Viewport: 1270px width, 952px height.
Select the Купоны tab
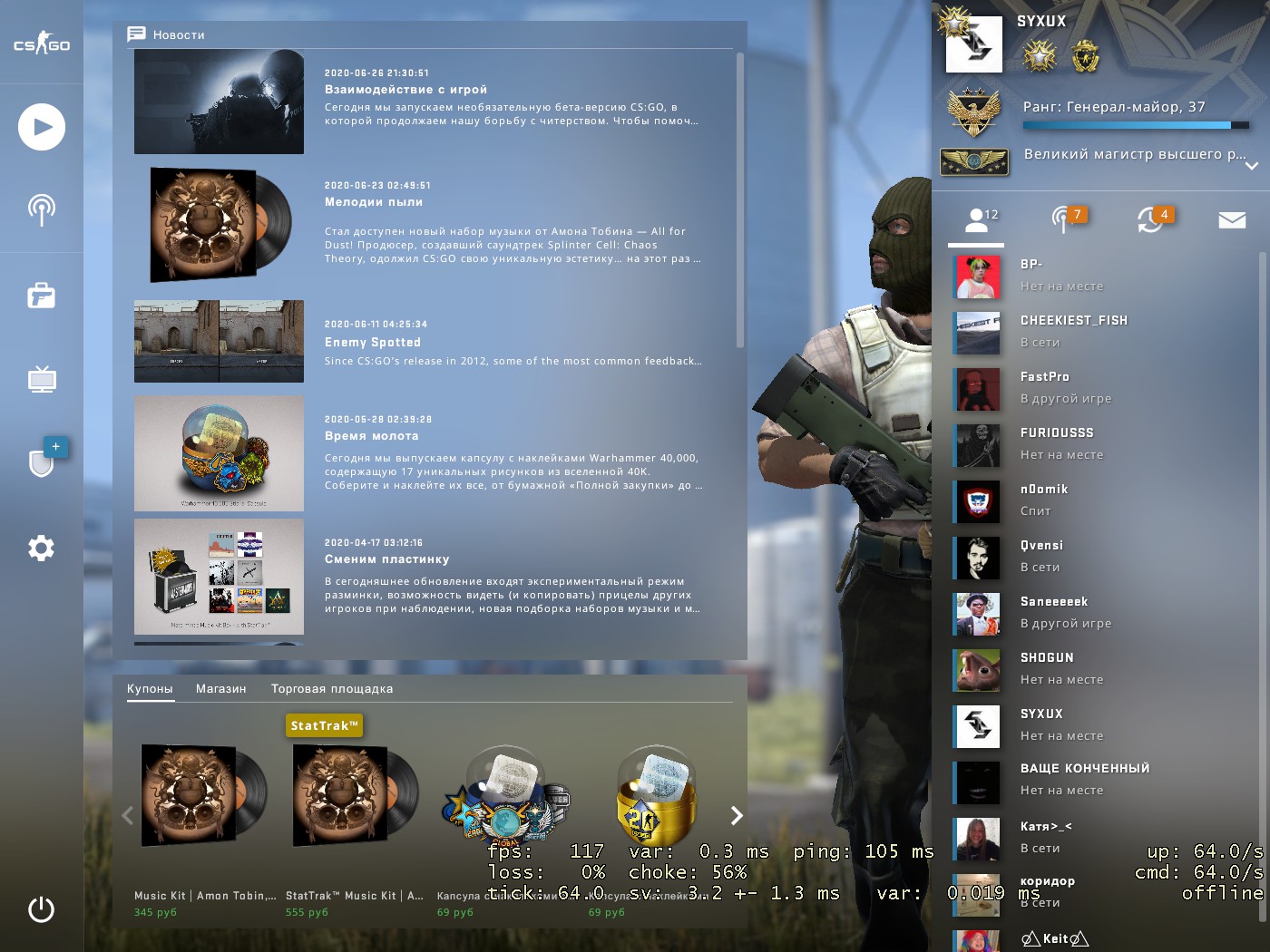(150, 689)
